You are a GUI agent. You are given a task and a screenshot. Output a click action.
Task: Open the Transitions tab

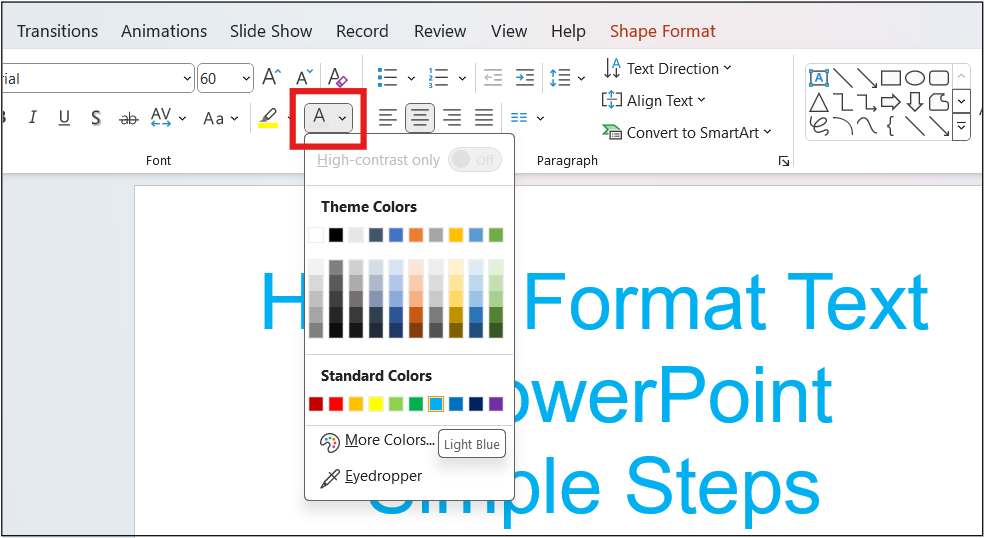(x=58, y=31)
